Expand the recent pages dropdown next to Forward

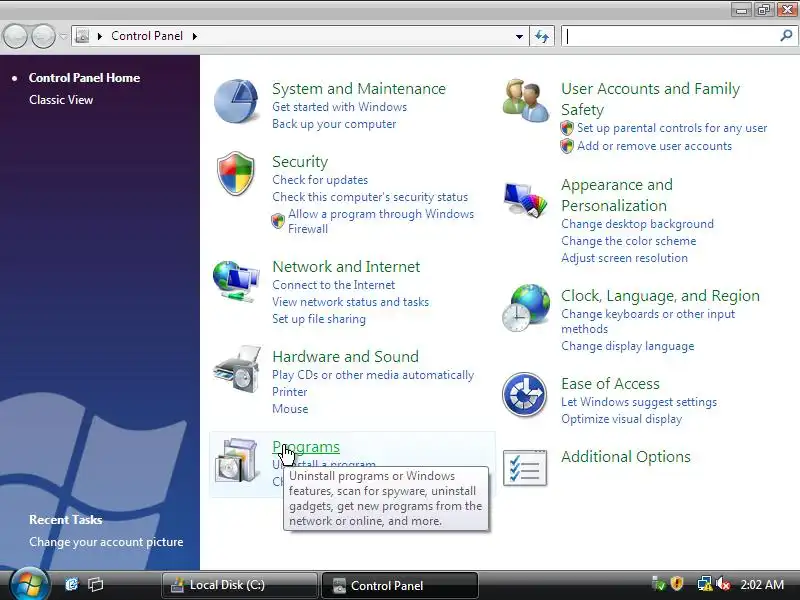click(x=63, y=36)
